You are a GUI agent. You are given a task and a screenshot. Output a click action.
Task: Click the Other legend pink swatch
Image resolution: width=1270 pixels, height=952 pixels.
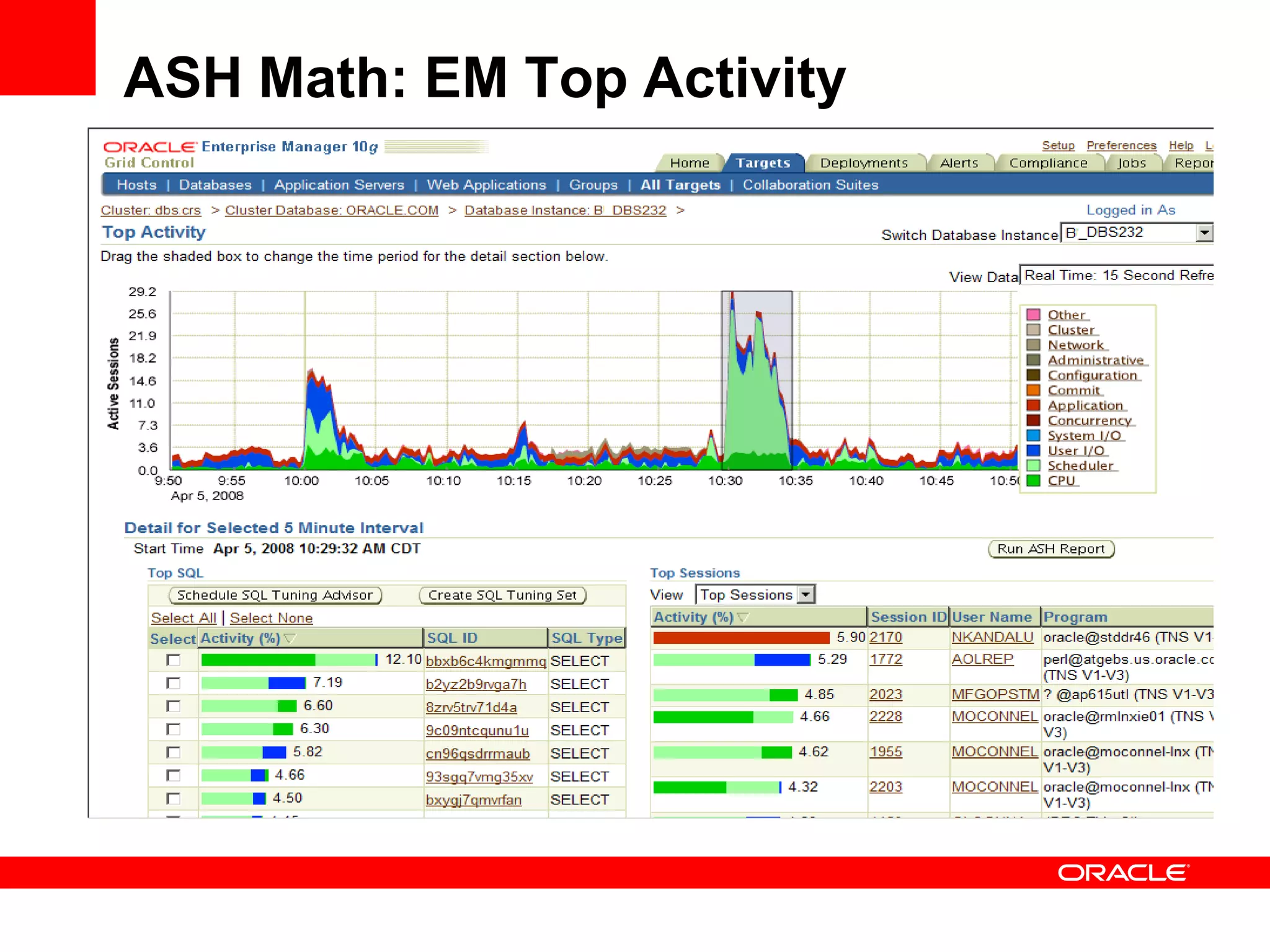(x=1033, y=315)
